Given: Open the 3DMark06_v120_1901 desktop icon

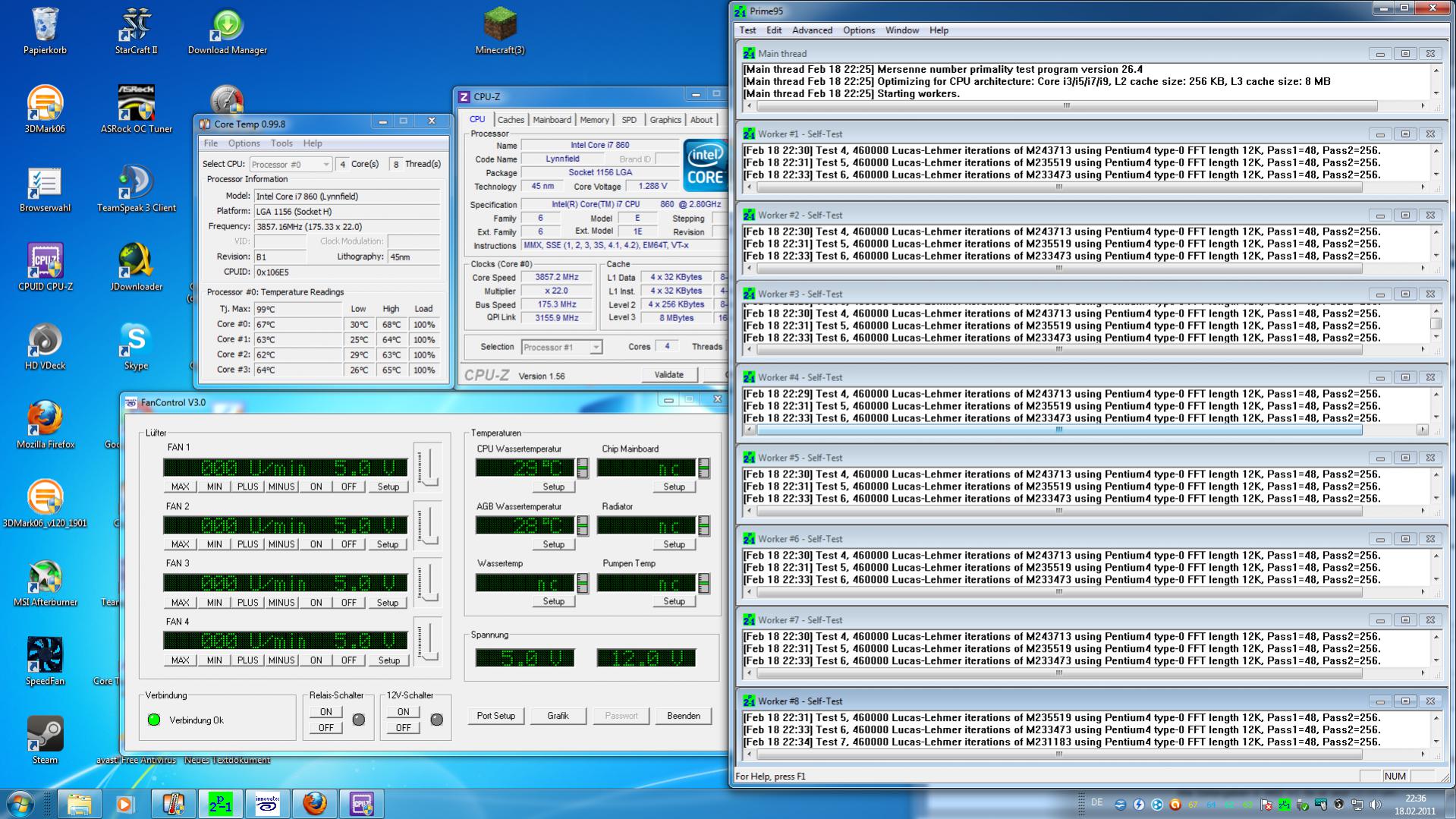Looking at the screenshot, I should [45, 505].
